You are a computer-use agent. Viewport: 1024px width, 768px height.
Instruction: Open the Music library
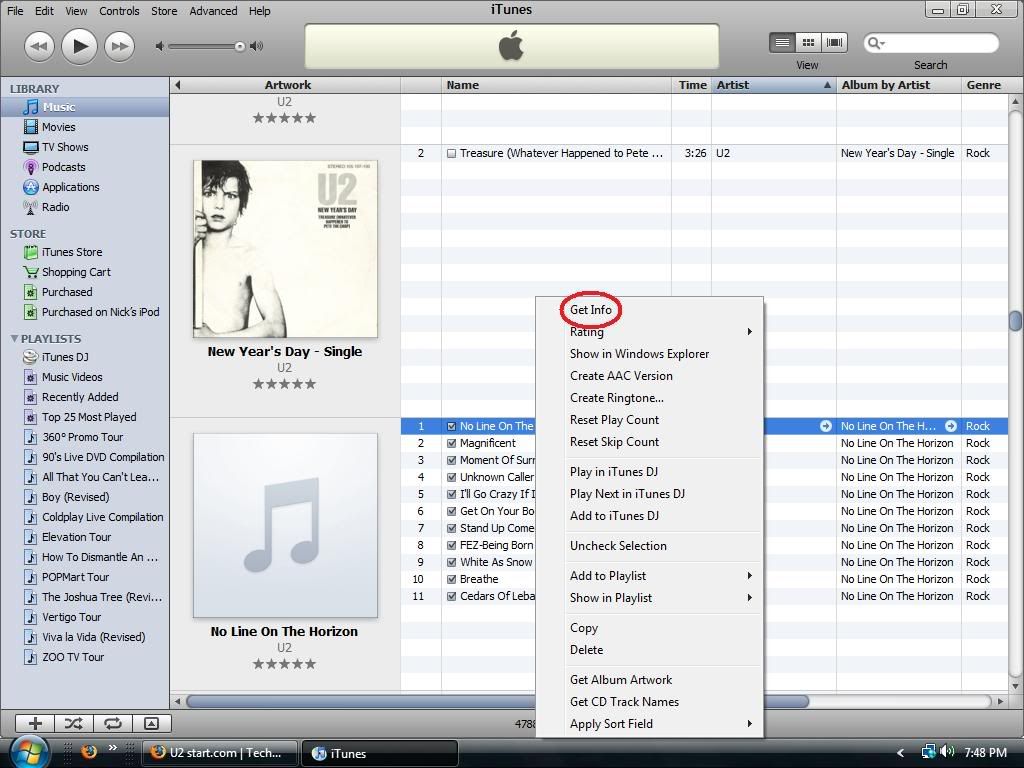(x=59, y=107)
